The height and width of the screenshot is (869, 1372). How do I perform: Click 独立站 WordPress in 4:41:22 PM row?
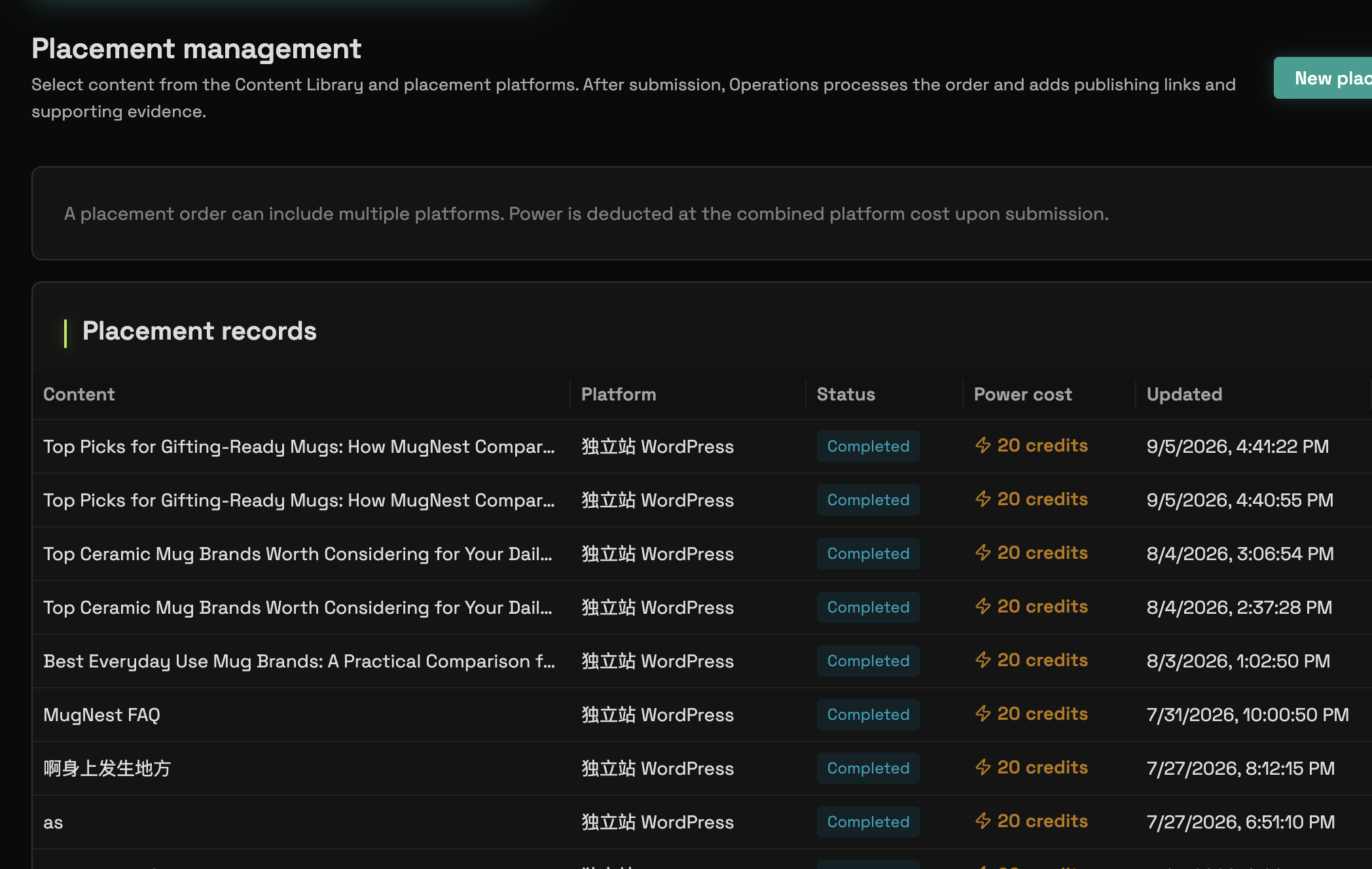pyautogui.click(x=657, y=446)
